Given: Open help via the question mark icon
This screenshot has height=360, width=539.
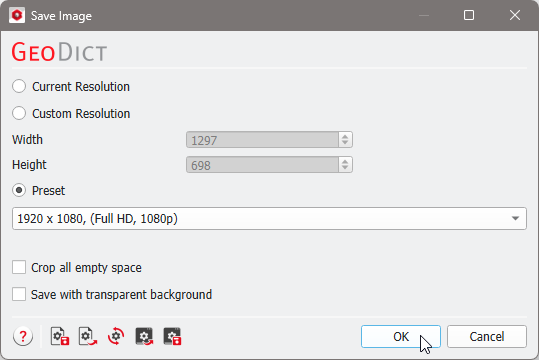Looking at the screenshot, I should [x=23, y=336].
